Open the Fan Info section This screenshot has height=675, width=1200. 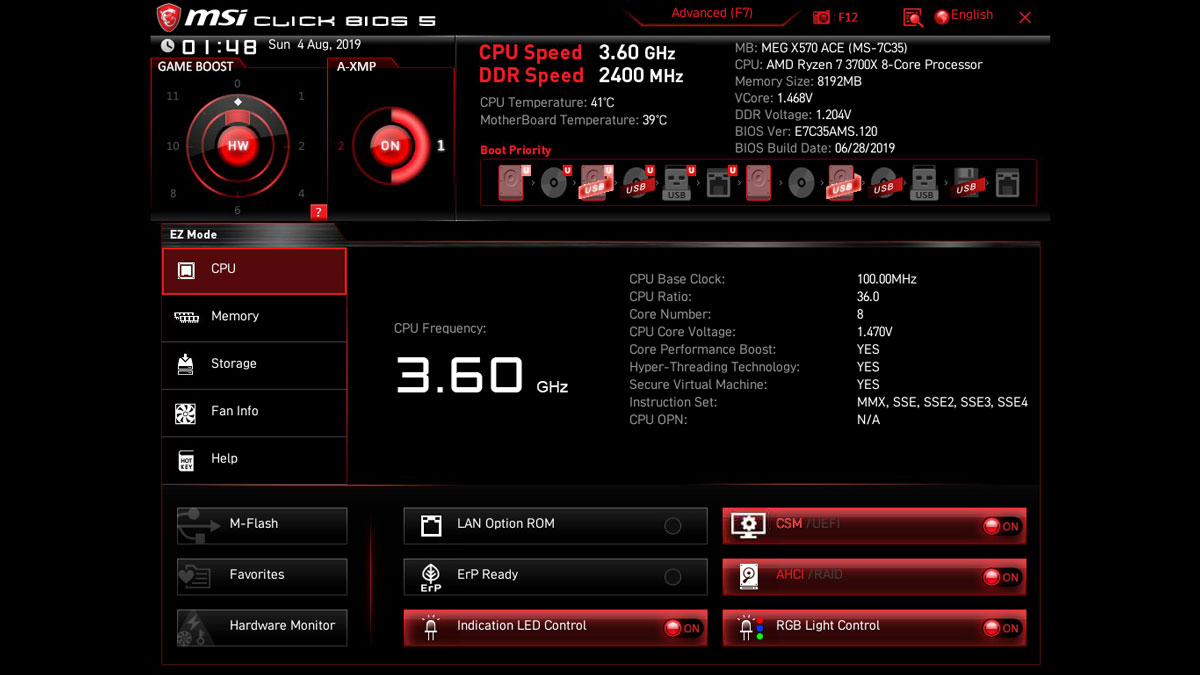(254, 412)
